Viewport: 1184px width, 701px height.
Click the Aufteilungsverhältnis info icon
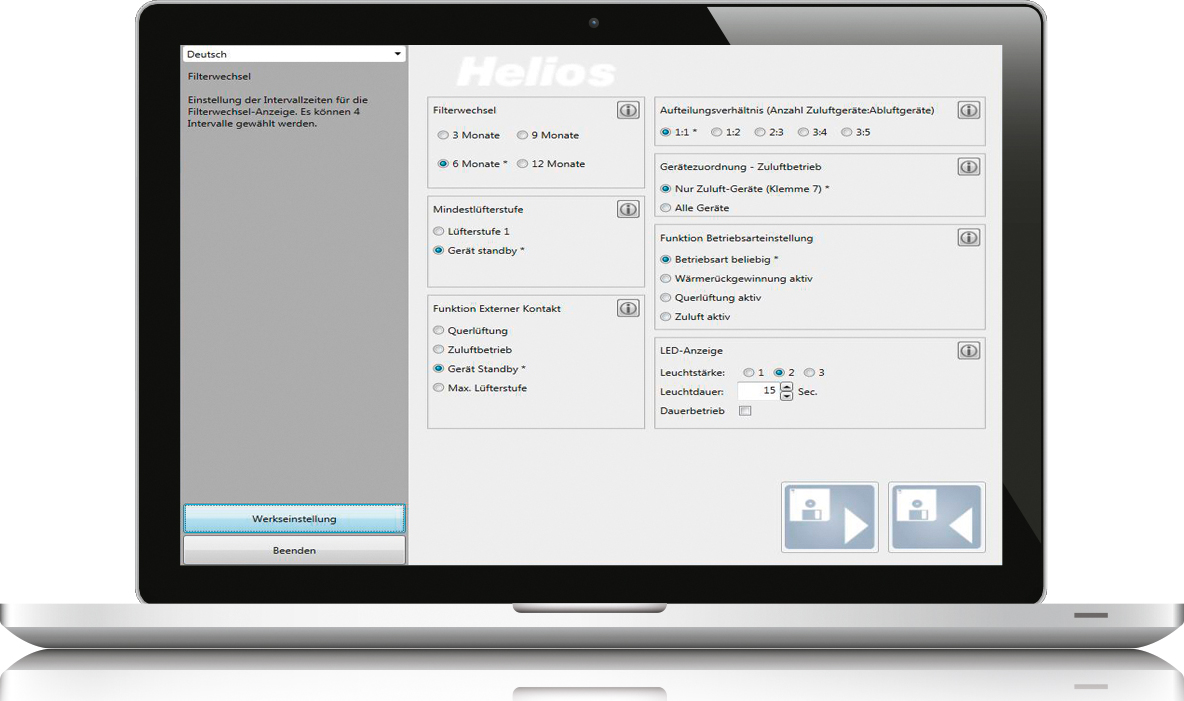pyautogui.click(x=968, y=111)
